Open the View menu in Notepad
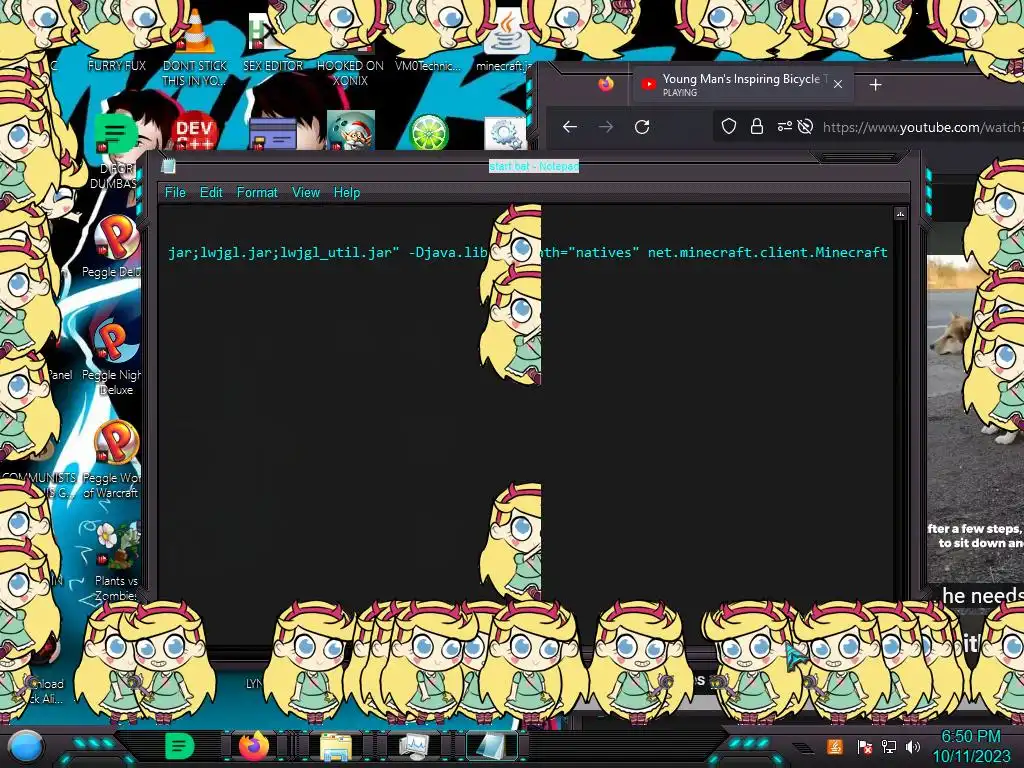 306,193
